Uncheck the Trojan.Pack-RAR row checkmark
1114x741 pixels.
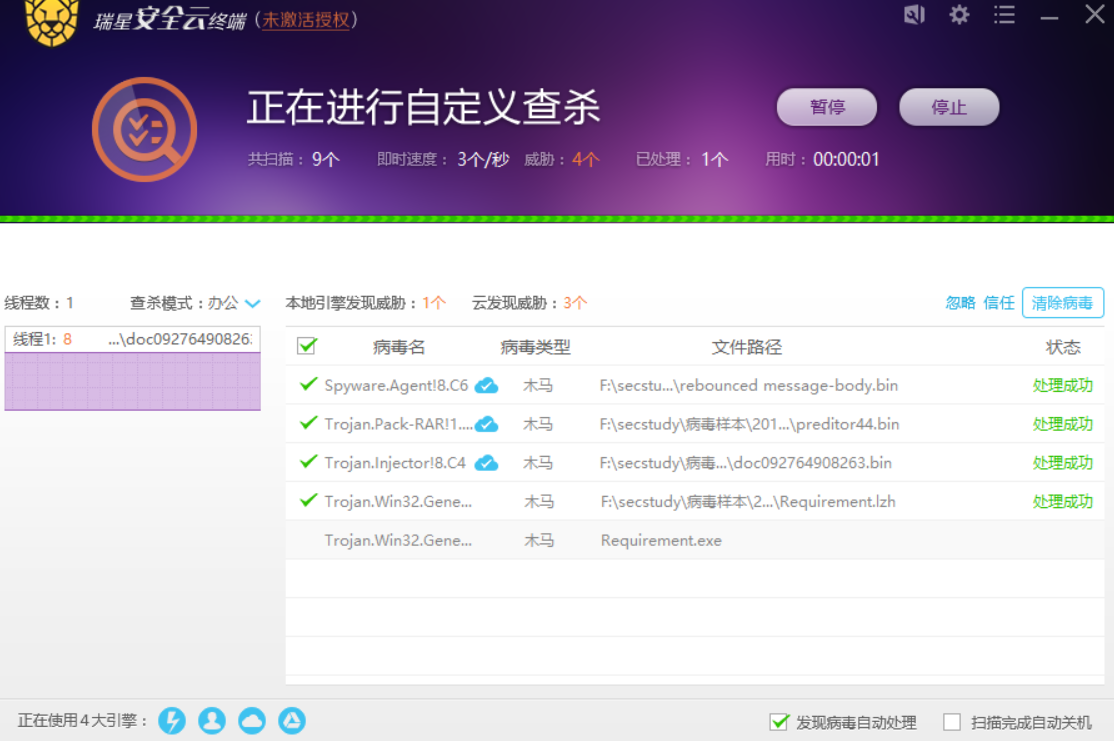pos(308,423)
